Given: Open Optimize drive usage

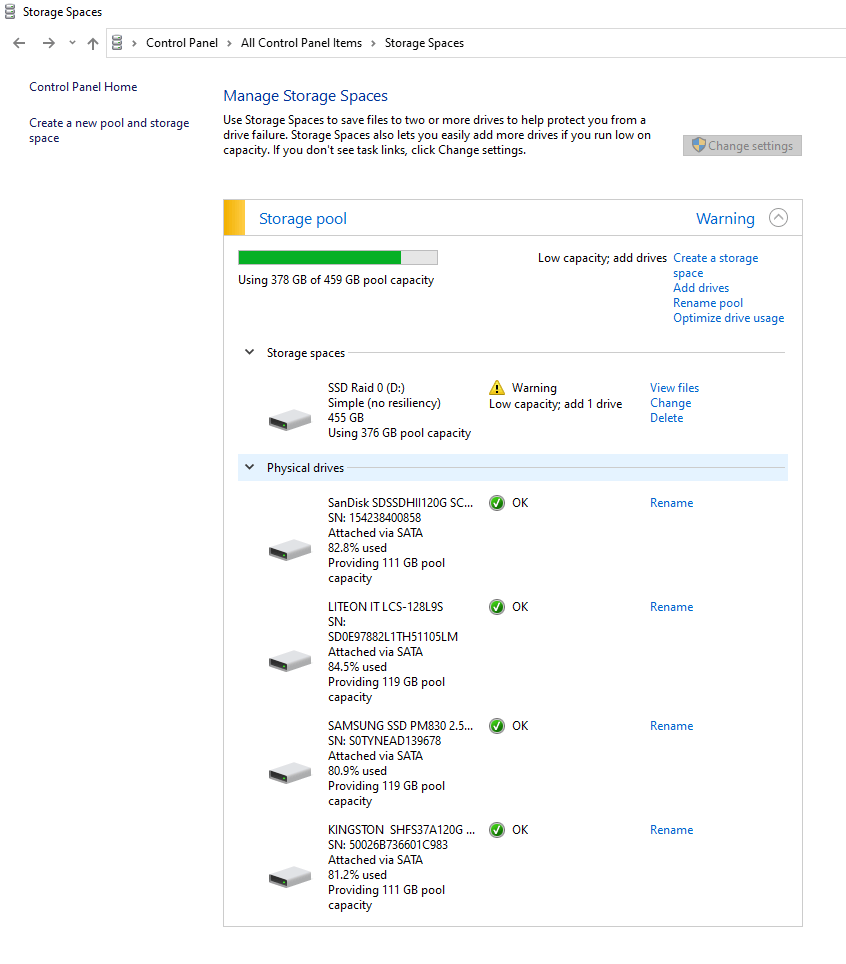Looking at the screenshot, I should point(728,317).
